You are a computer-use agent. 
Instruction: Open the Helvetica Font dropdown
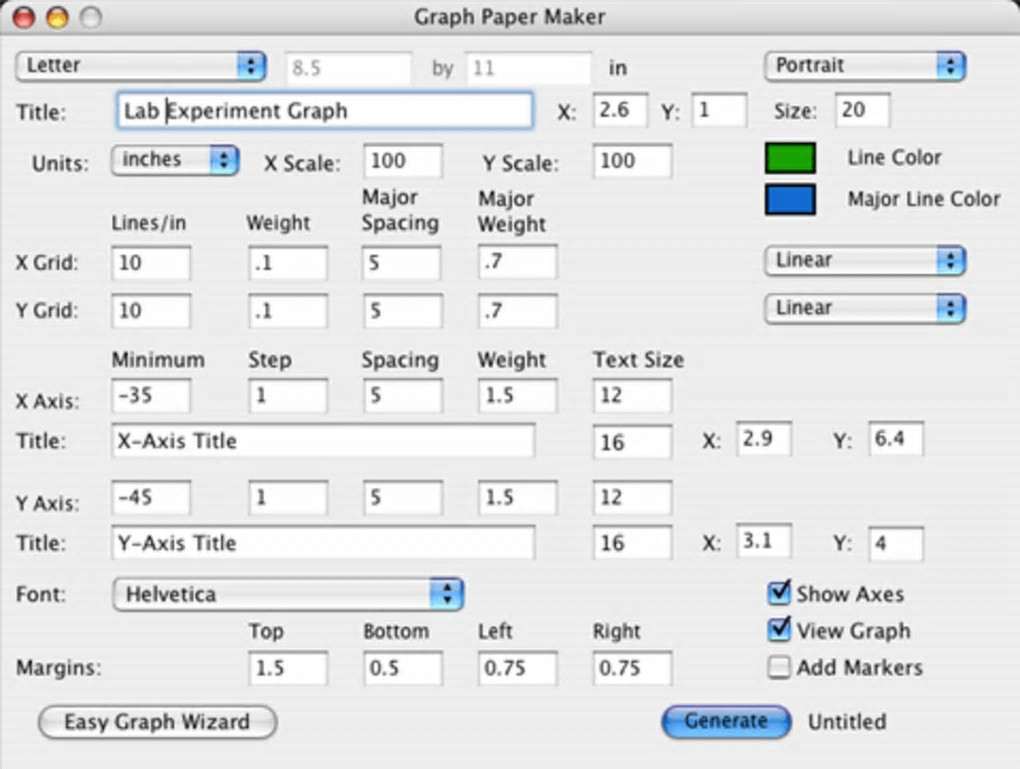288,594
